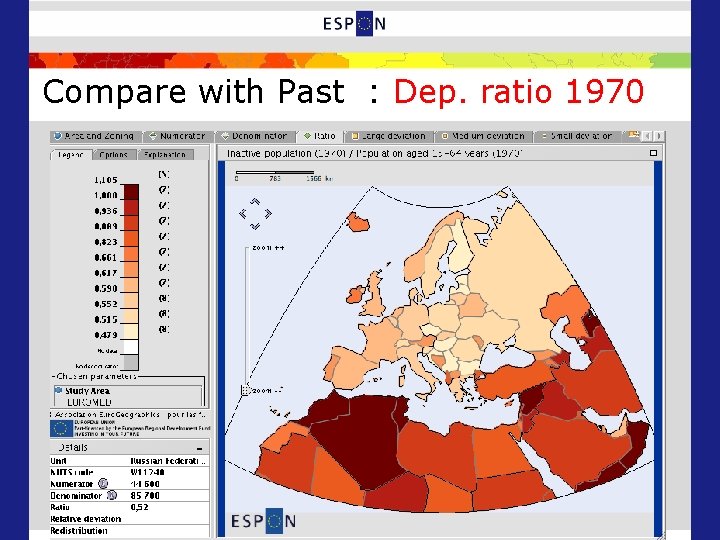Image resolution: width=720 pixels, height=540 pixels.
Task: Maximize the map panel using square icon
Action: [x=653, y=153]
